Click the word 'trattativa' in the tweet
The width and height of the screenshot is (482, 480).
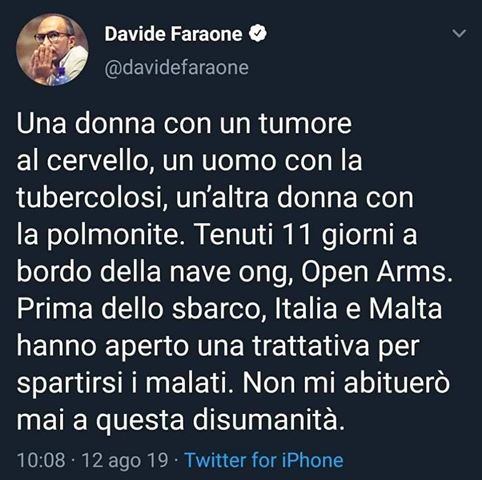311,346
